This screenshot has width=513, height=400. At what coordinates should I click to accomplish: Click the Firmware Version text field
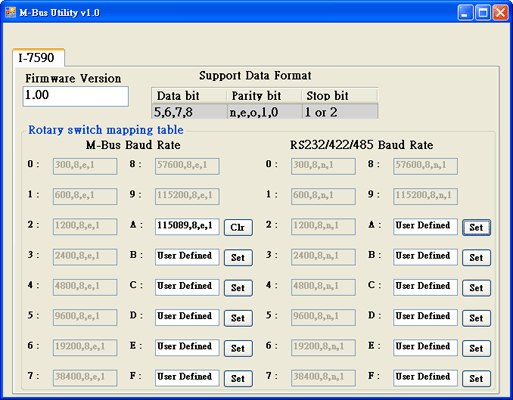[x=76, y=96]
